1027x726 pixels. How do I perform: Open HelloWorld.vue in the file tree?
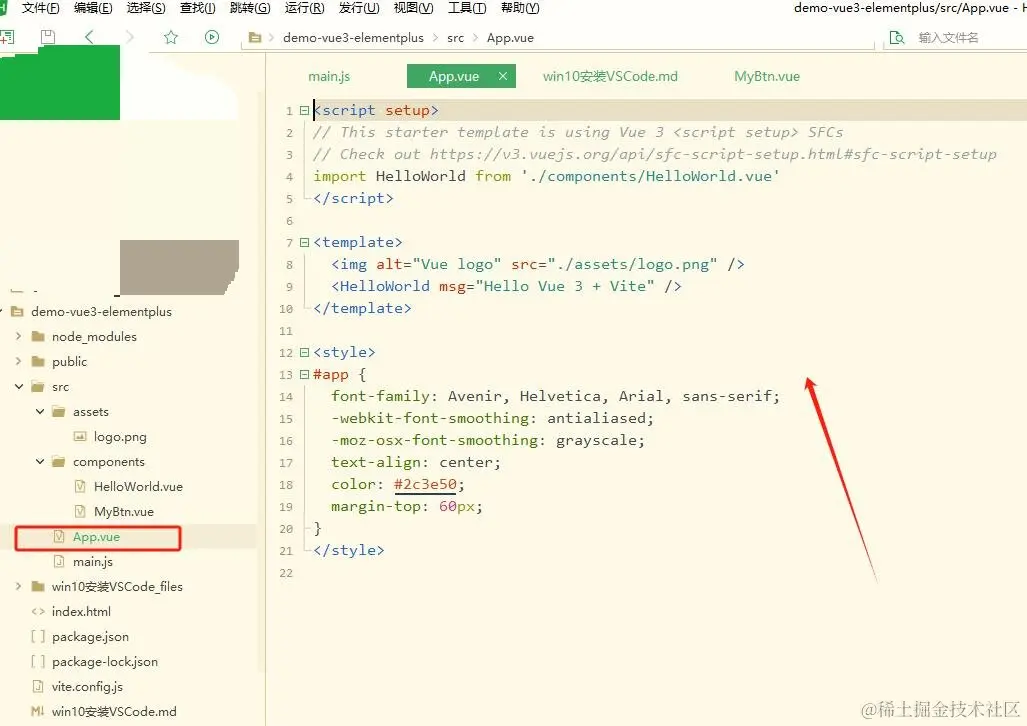[138, 487]
